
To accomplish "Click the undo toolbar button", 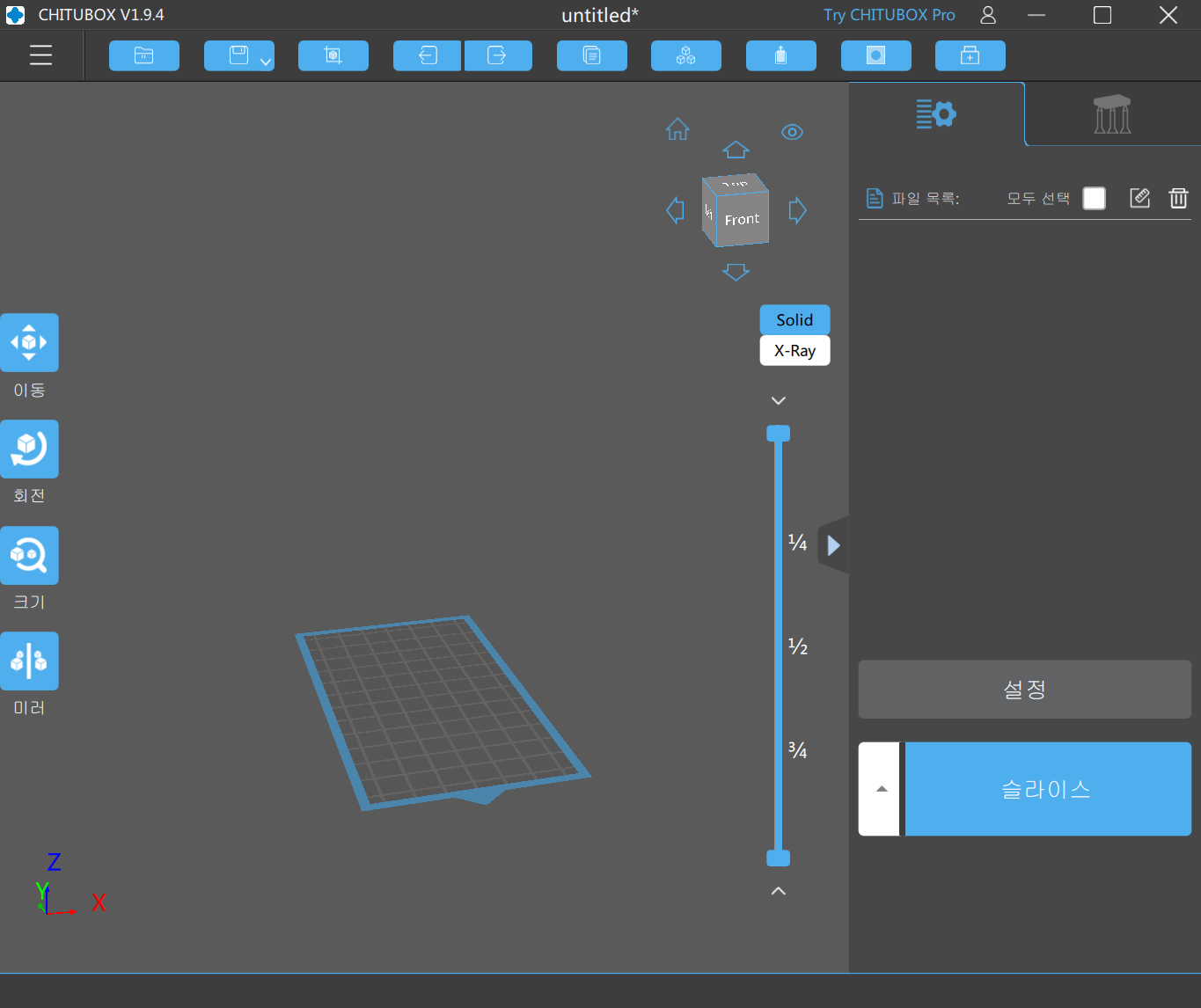I will (x=428, y=55).
